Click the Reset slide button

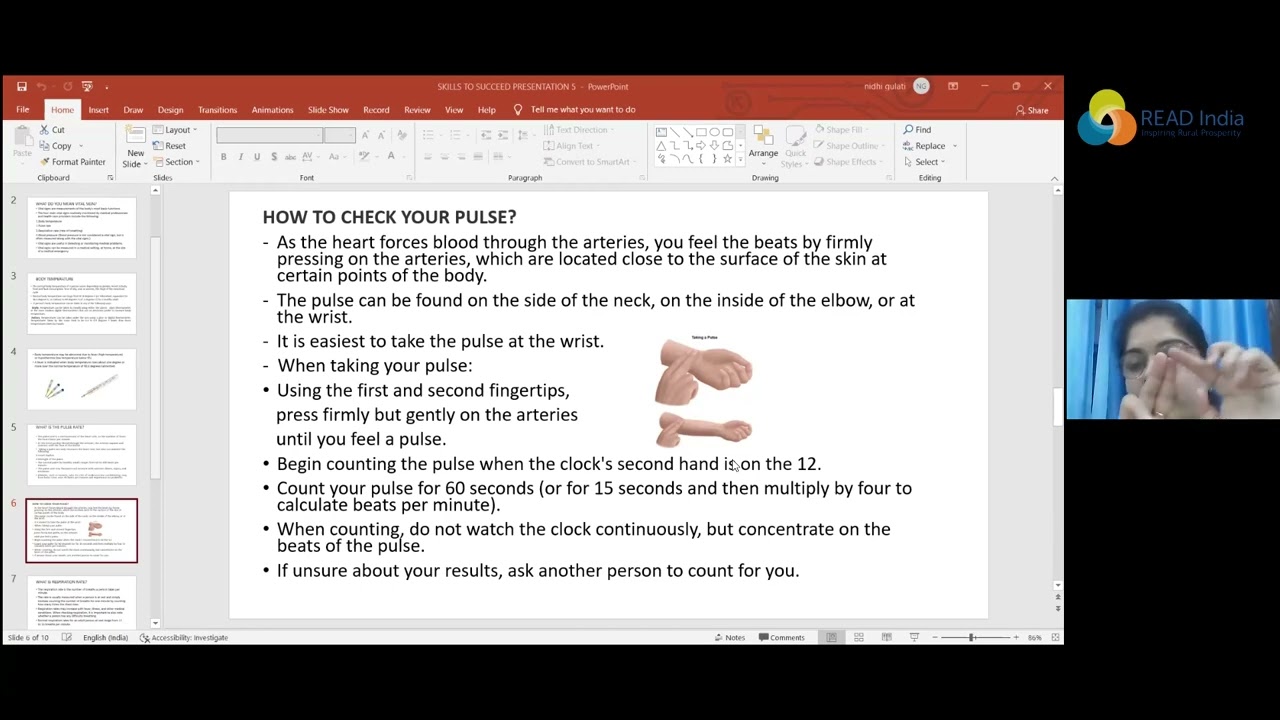pos(169,146)
